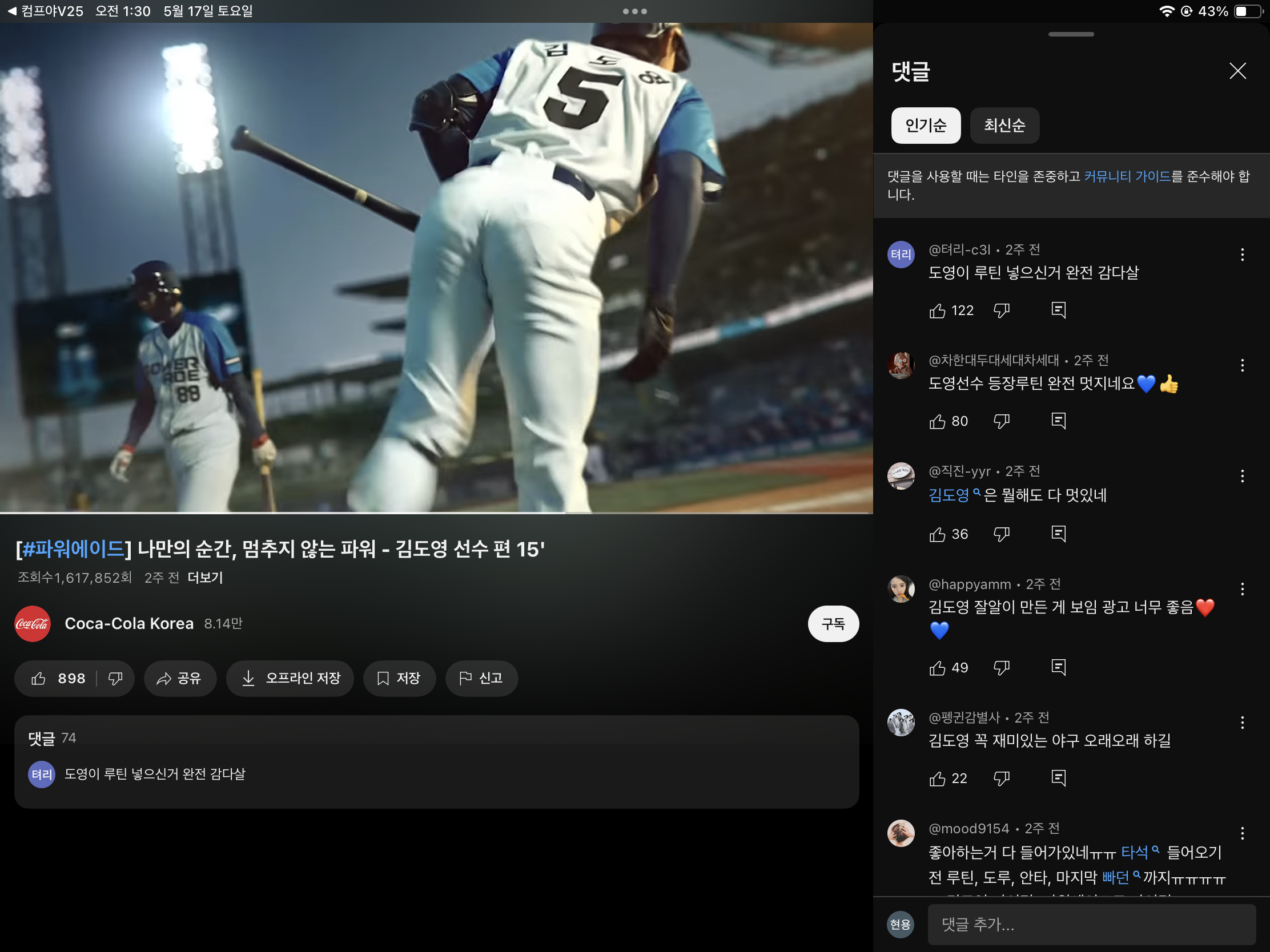Screen dimensions: 1270x952
Task: Like the comment by @happyamm
Action: point(937,667)
